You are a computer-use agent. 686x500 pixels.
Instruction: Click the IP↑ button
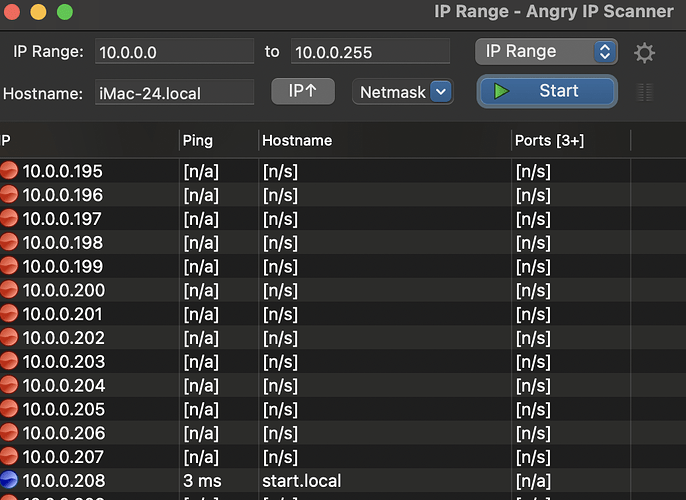click(x=303, y=91)
